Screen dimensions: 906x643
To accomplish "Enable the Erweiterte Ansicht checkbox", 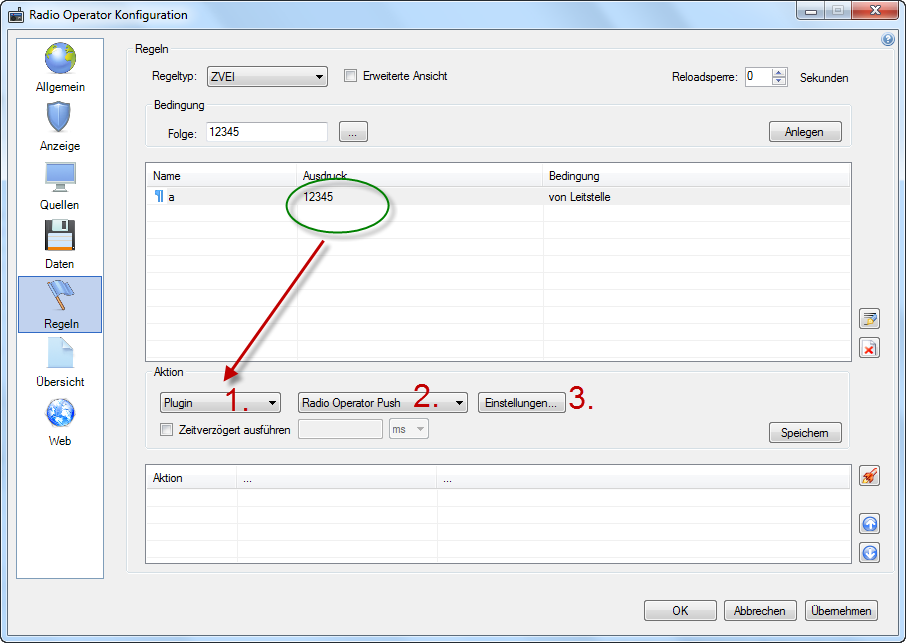I will (350, 76).
